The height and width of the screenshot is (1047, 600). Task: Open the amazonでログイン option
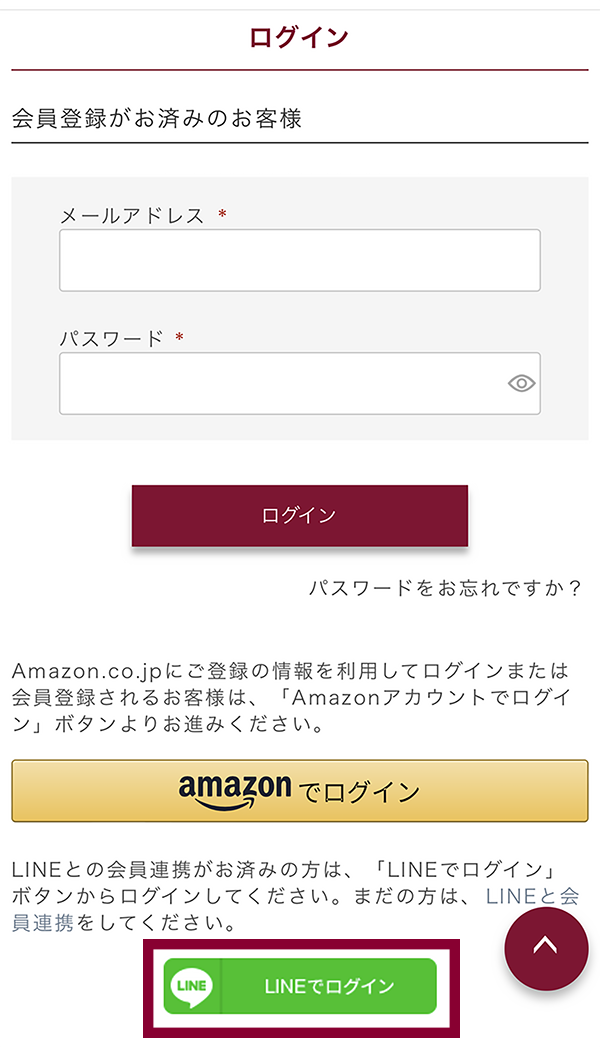[300, 790]
